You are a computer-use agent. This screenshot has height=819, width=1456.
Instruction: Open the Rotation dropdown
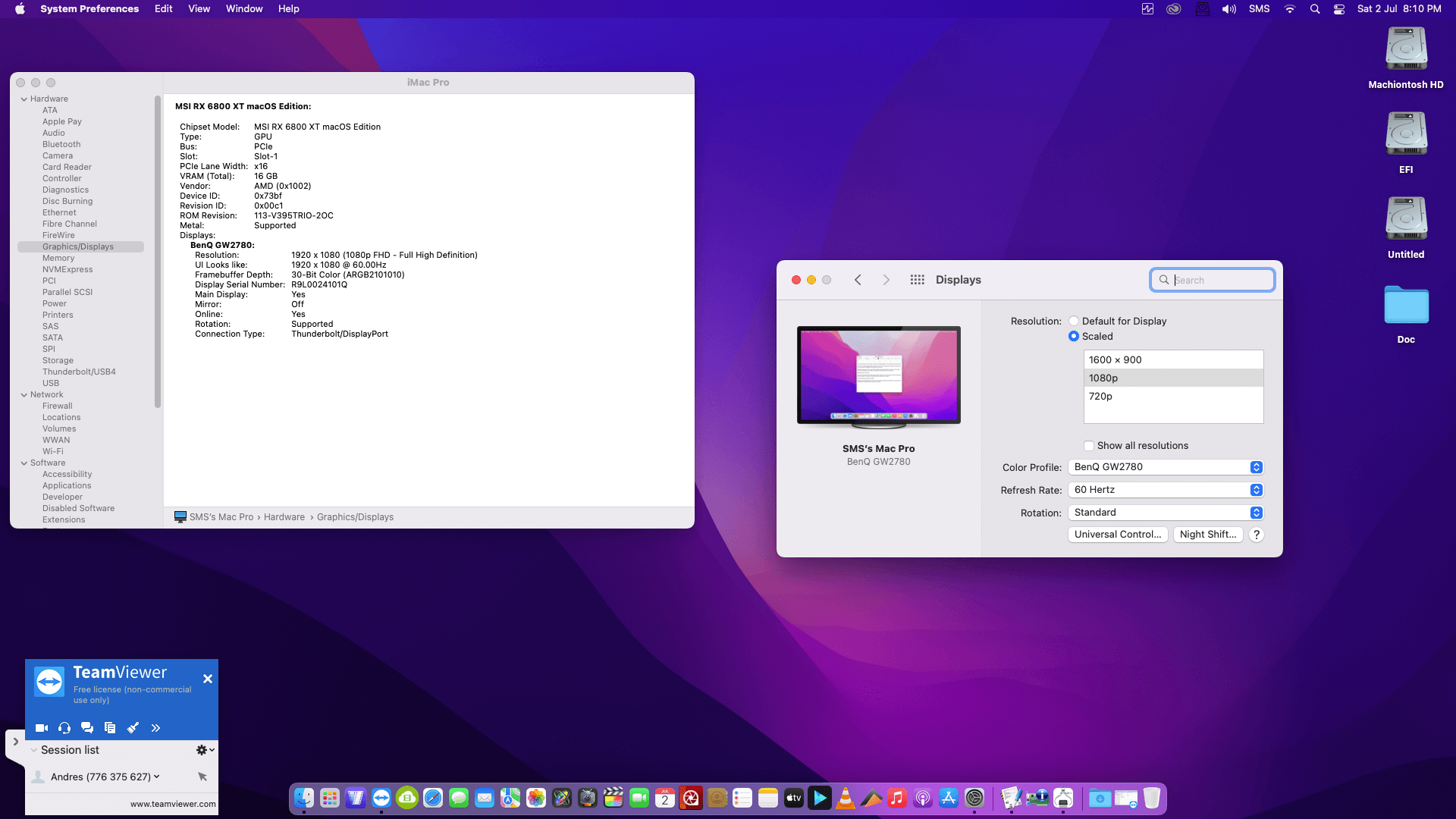point(1166,513)
